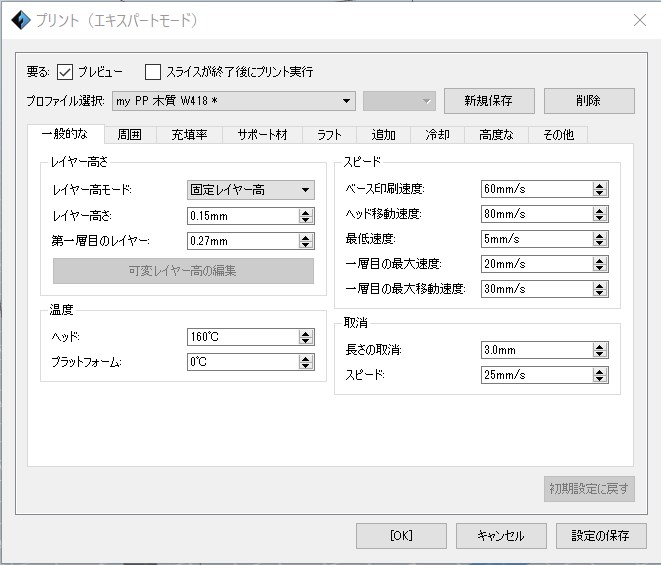Click the 削除 button
The width and height of the screenshot is (661, 565).
(589, 101)
